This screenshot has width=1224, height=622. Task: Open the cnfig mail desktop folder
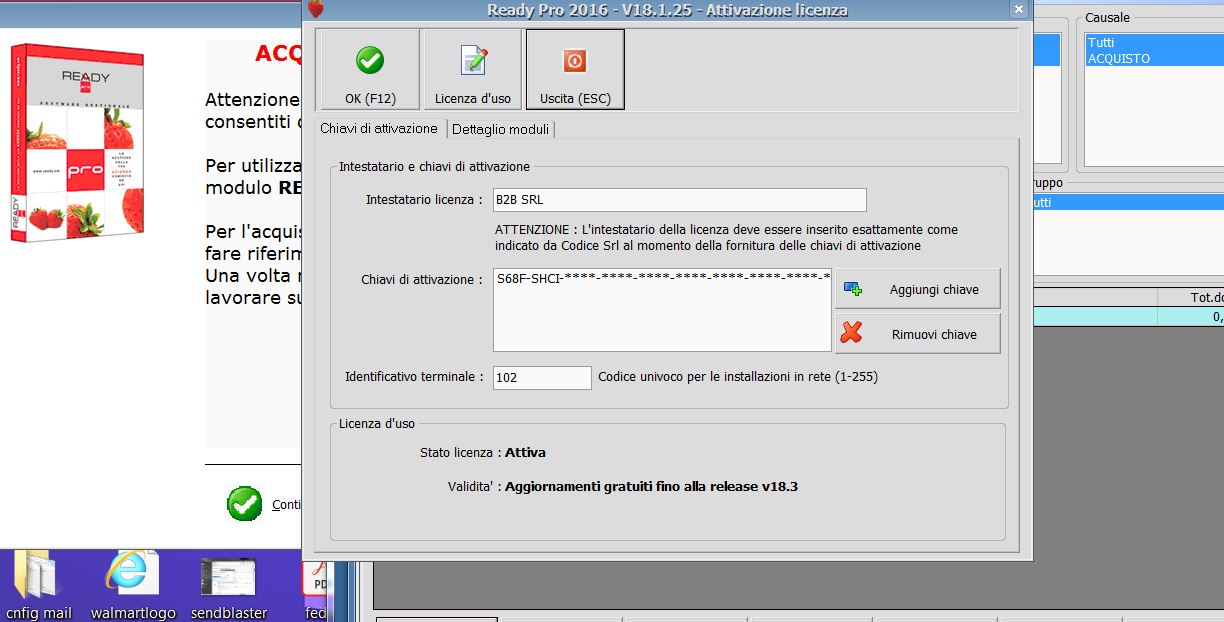tap(38, 585)
